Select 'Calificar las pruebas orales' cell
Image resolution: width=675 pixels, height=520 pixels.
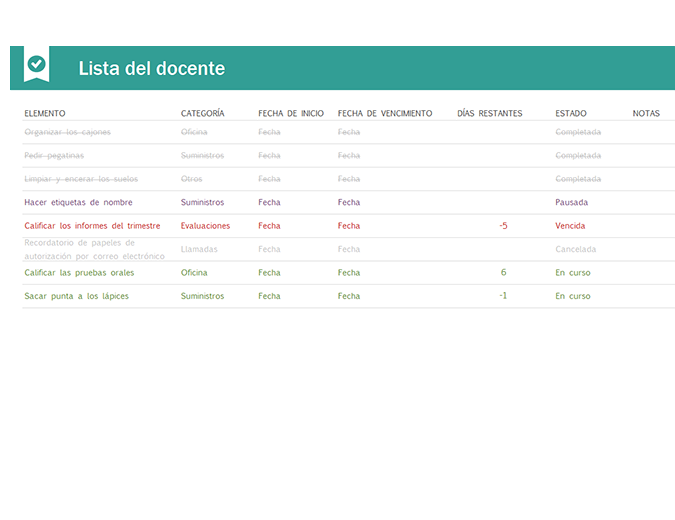click(79, 272)
